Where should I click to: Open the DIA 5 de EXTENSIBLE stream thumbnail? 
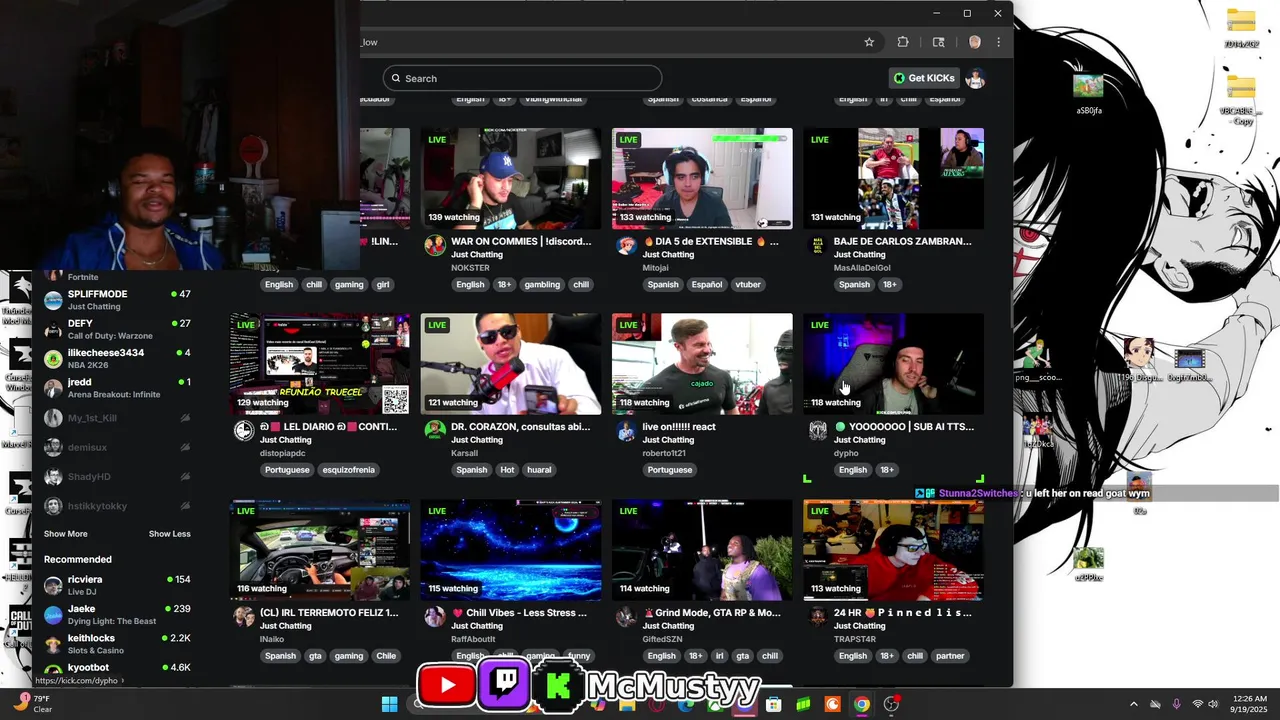pyautogui.click(x=702, y=178)
